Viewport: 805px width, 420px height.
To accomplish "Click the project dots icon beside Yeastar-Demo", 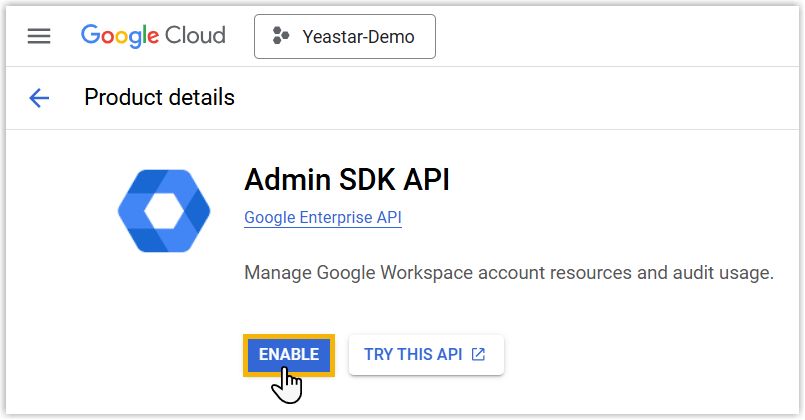I will (282, 37).
